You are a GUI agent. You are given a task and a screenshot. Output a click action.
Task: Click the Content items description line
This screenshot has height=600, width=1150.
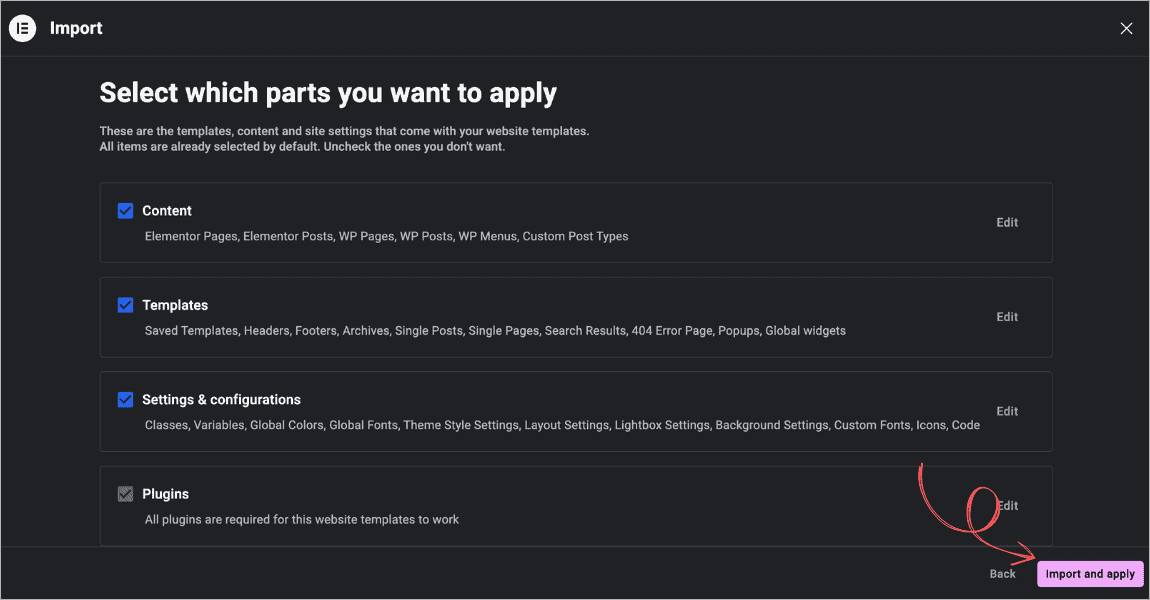pos(387,236)
